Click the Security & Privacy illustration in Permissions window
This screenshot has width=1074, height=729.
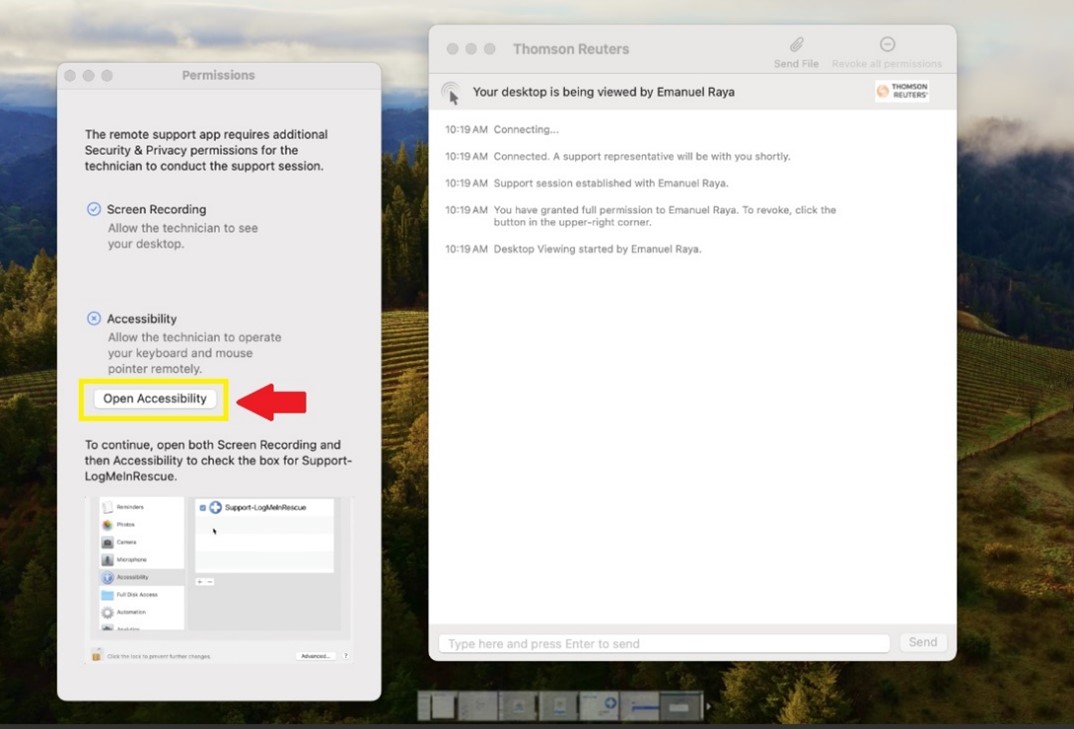tap(218, 580)
